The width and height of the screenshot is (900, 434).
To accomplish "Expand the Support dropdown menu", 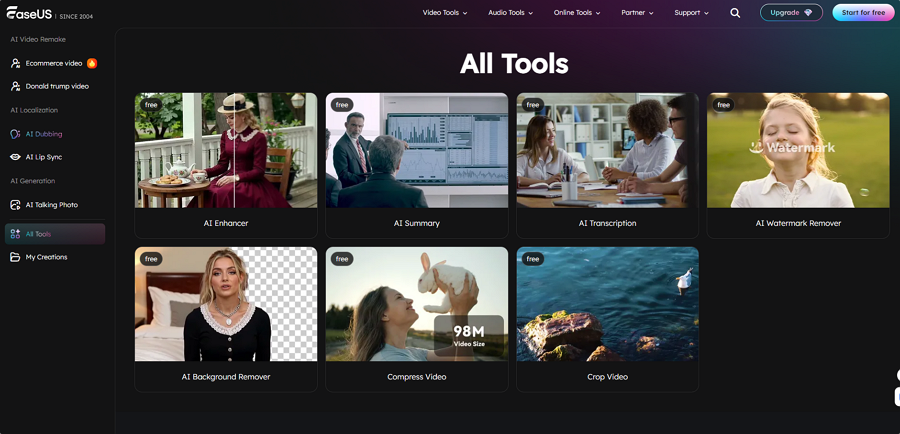I will point(691,13).
